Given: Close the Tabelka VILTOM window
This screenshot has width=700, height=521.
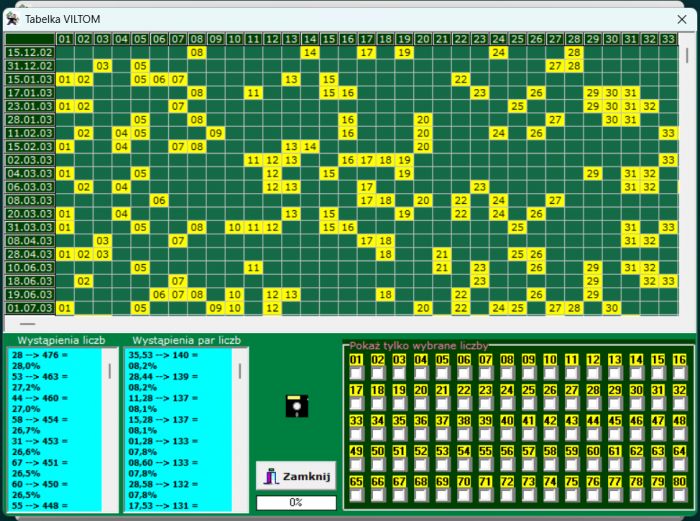Looking at the screenshot, I should click(681, 19).
